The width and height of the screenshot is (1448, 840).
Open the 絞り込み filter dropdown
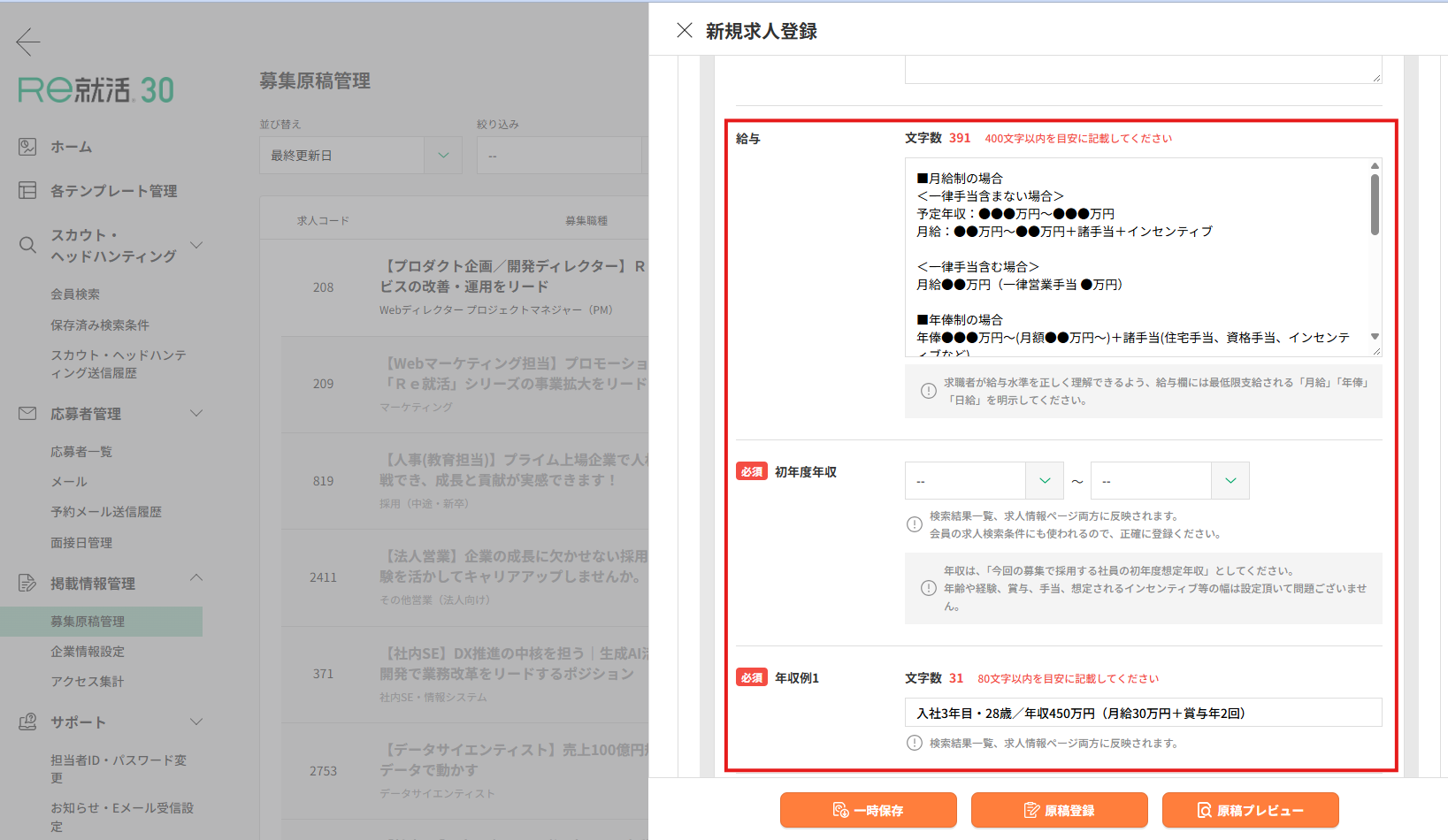(563, 156)
